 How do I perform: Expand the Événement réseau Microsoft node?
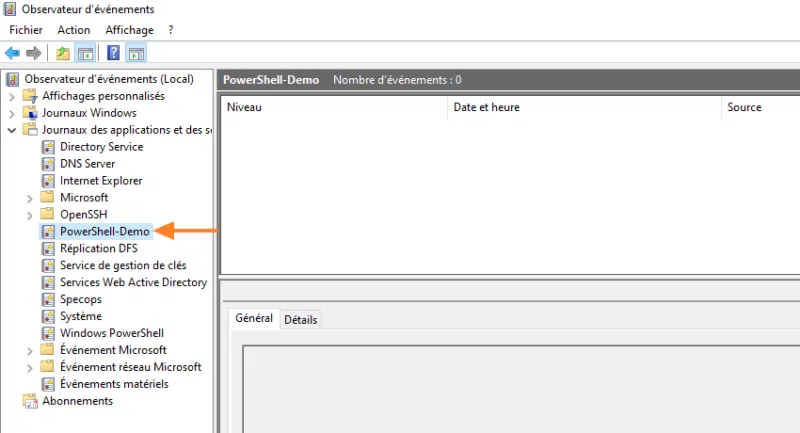pyautogui.click(x=30, y=367)
